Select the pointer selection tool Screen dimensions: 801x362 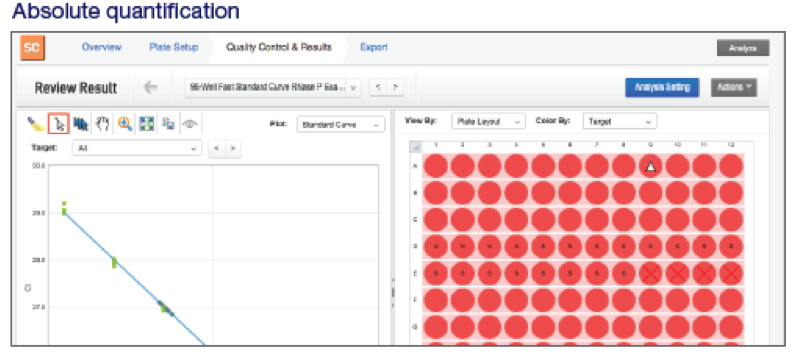59,124
